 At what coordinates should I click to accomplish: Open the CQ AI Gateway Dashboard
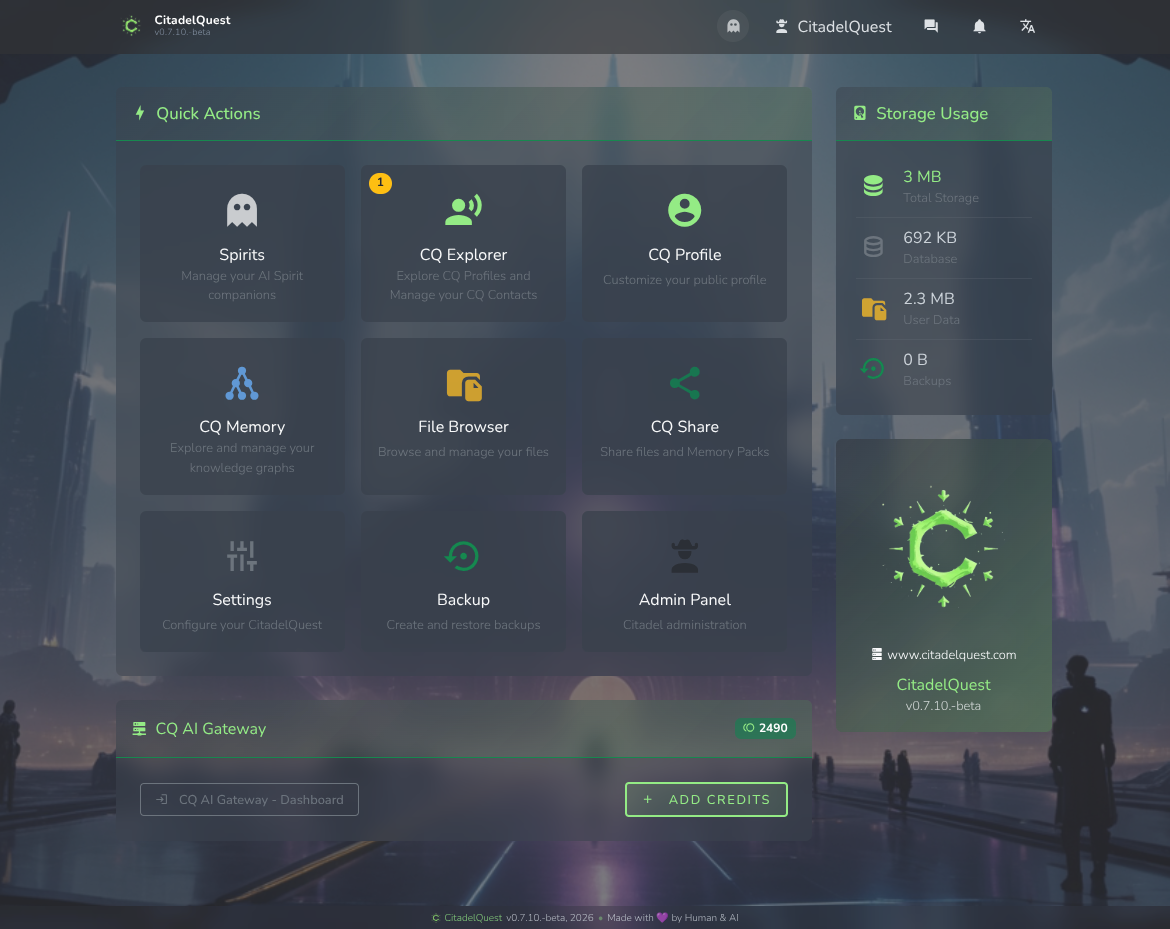[249, 799]
